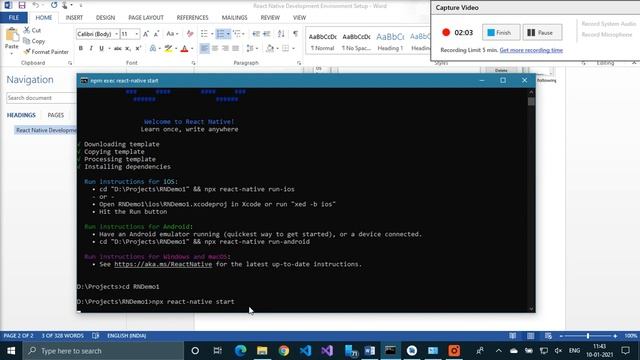
Task: Click Pause in Capture Video panel
Action: pyautogui.click(x=542, y=32)
